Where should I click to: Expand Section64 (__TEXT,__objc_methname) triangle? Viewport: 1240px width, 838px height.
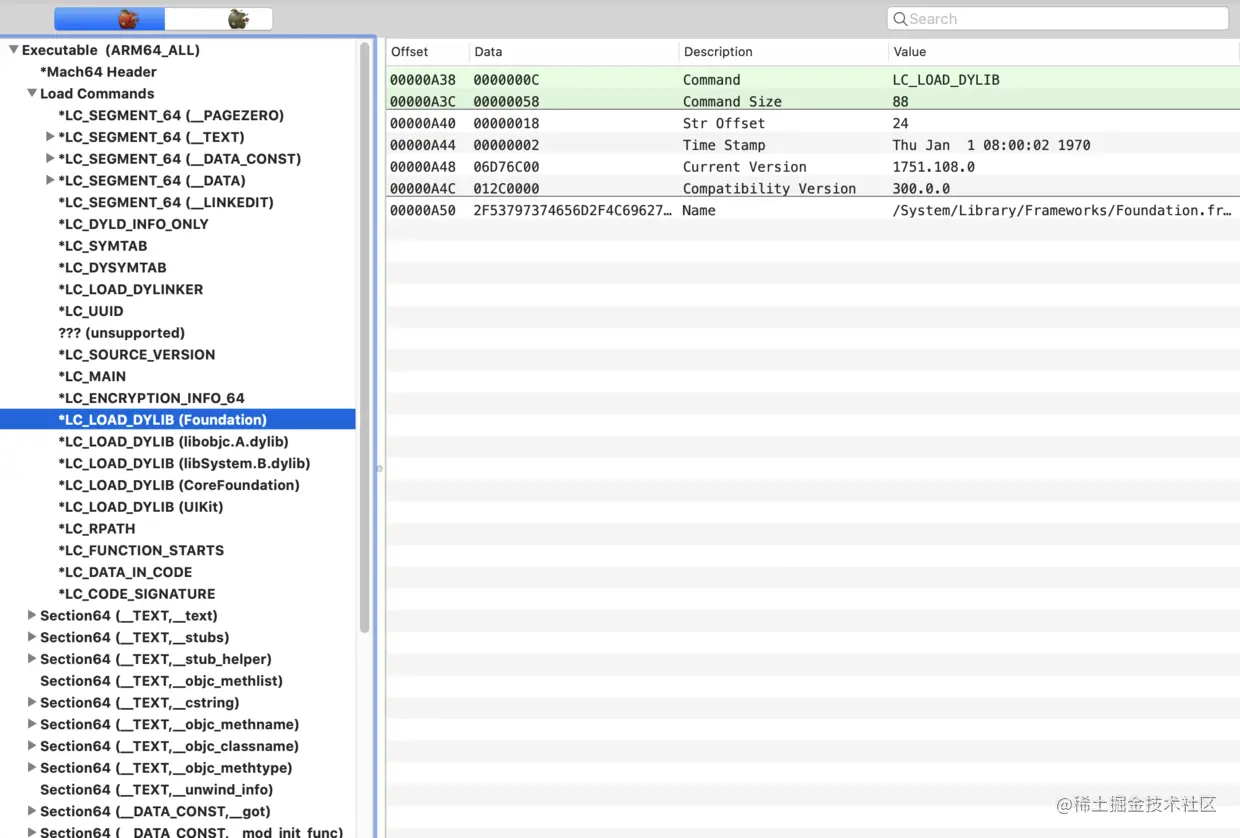tap(32, 725)
